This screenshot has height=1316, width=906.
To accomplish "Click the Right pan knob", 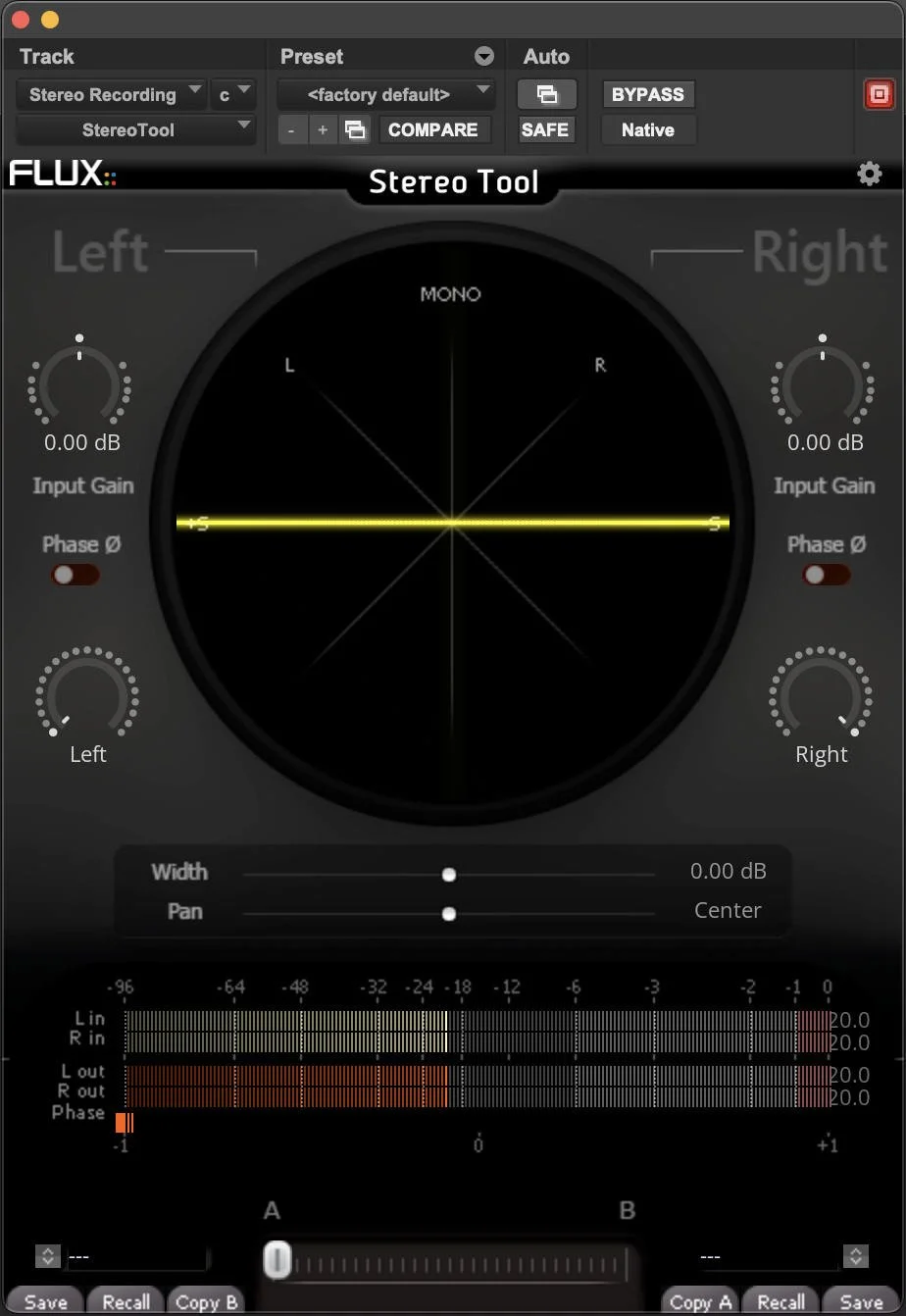I will [x=821, y=692].
